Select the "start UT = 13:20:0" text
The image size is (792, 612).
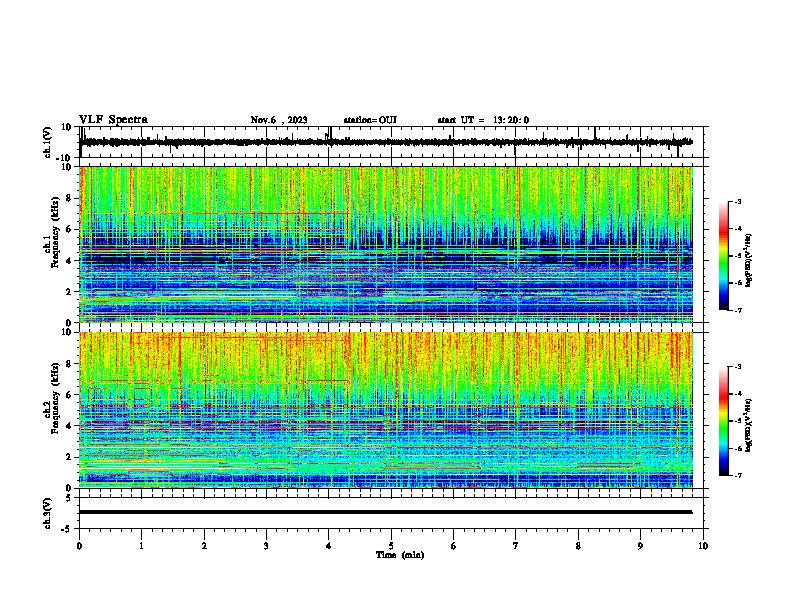coord(483,120)
